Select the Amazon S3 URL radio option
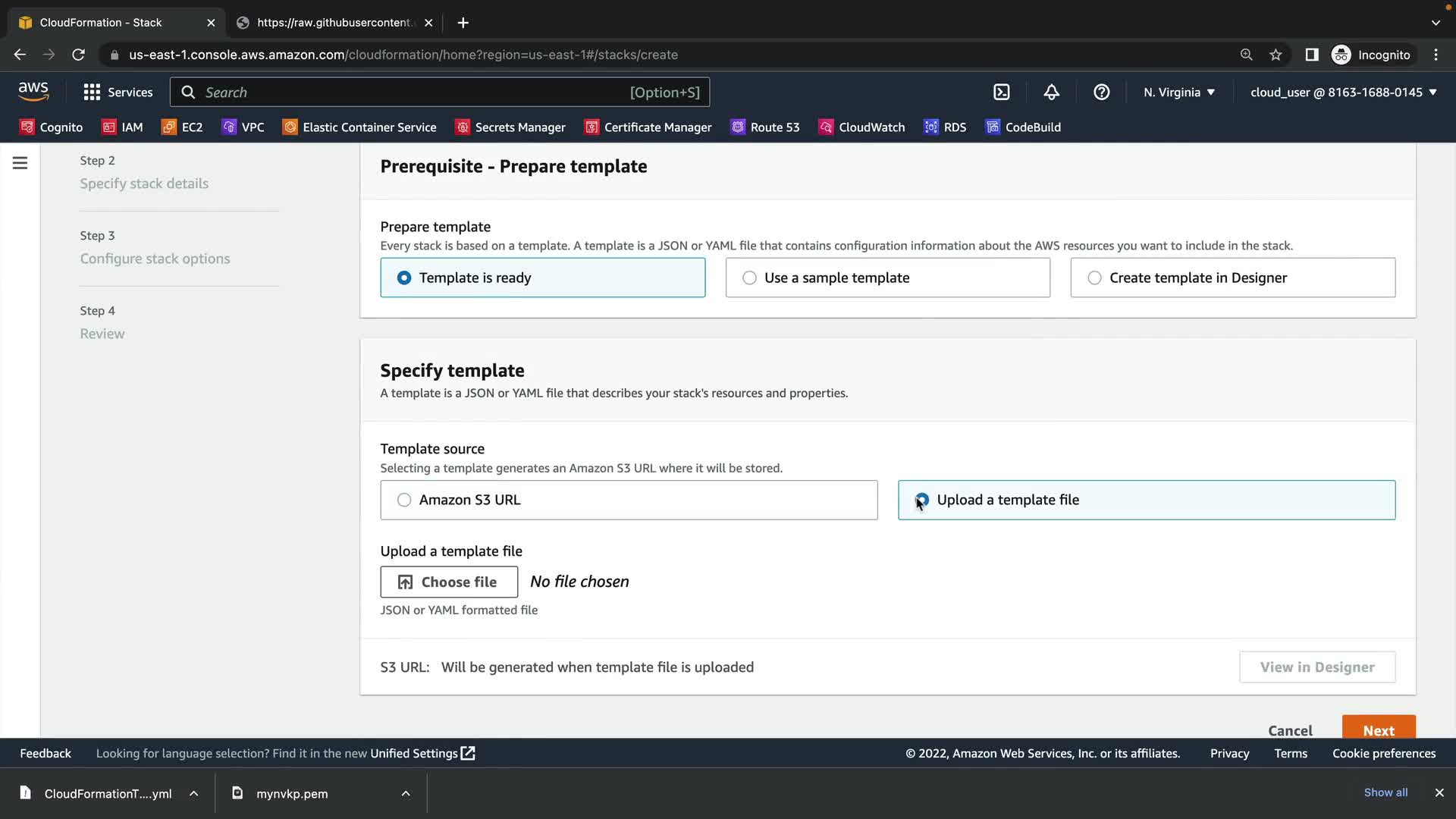This screenshot has width=1456, height=819. coord(404,500)
